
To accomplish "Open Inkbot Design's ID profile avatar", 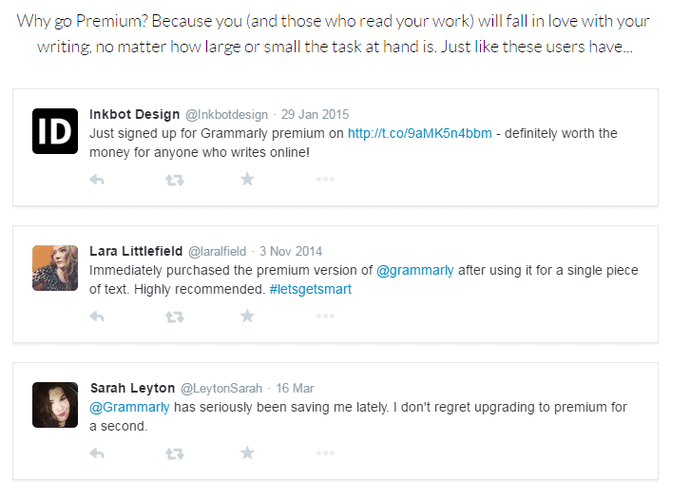I will coord(55,130).
